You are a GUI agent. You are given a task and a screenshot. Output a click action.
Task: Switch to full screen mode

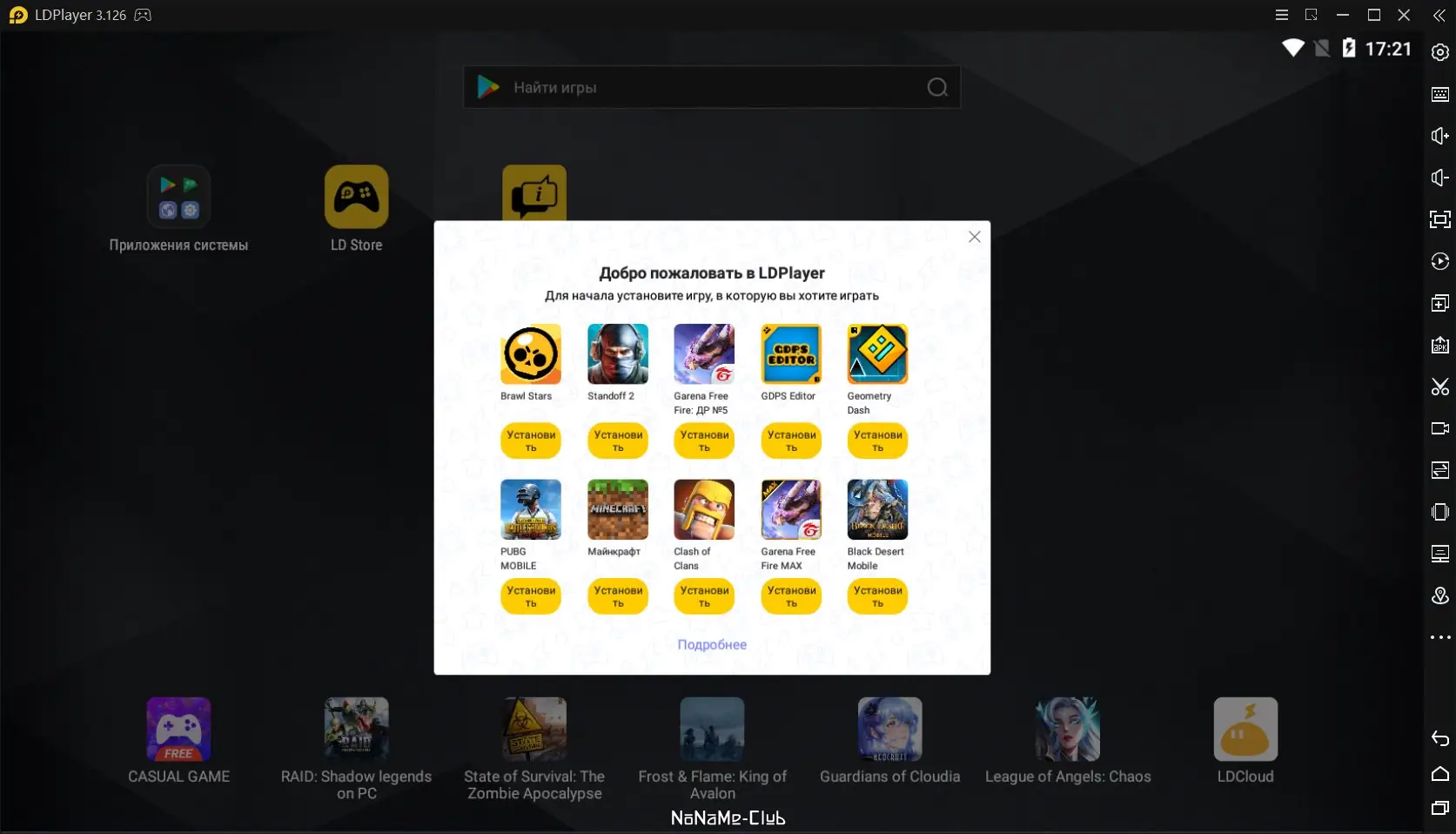[1440, 219]
